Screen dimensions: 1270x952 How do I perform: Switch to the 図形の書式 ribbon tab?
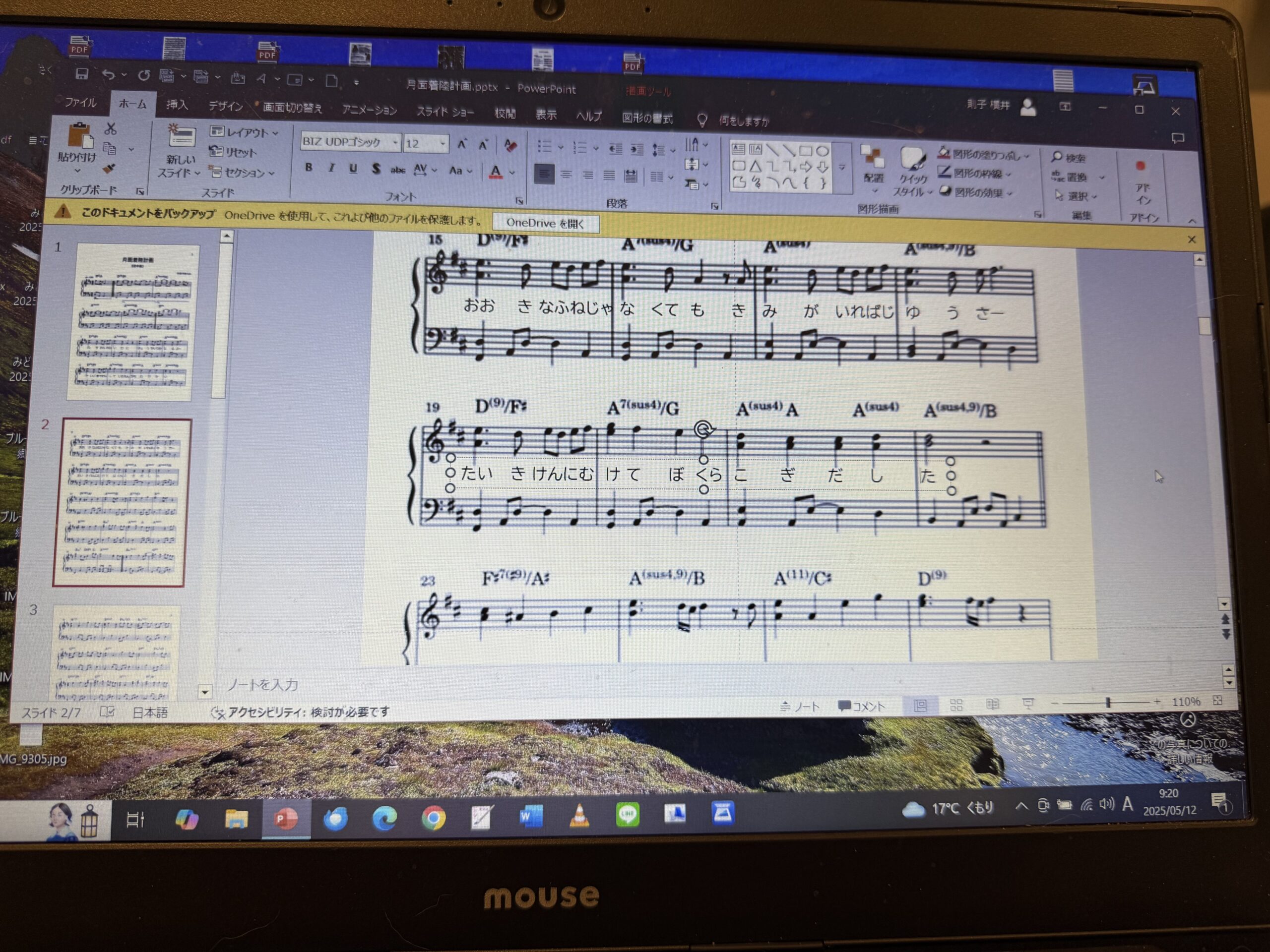647,118
